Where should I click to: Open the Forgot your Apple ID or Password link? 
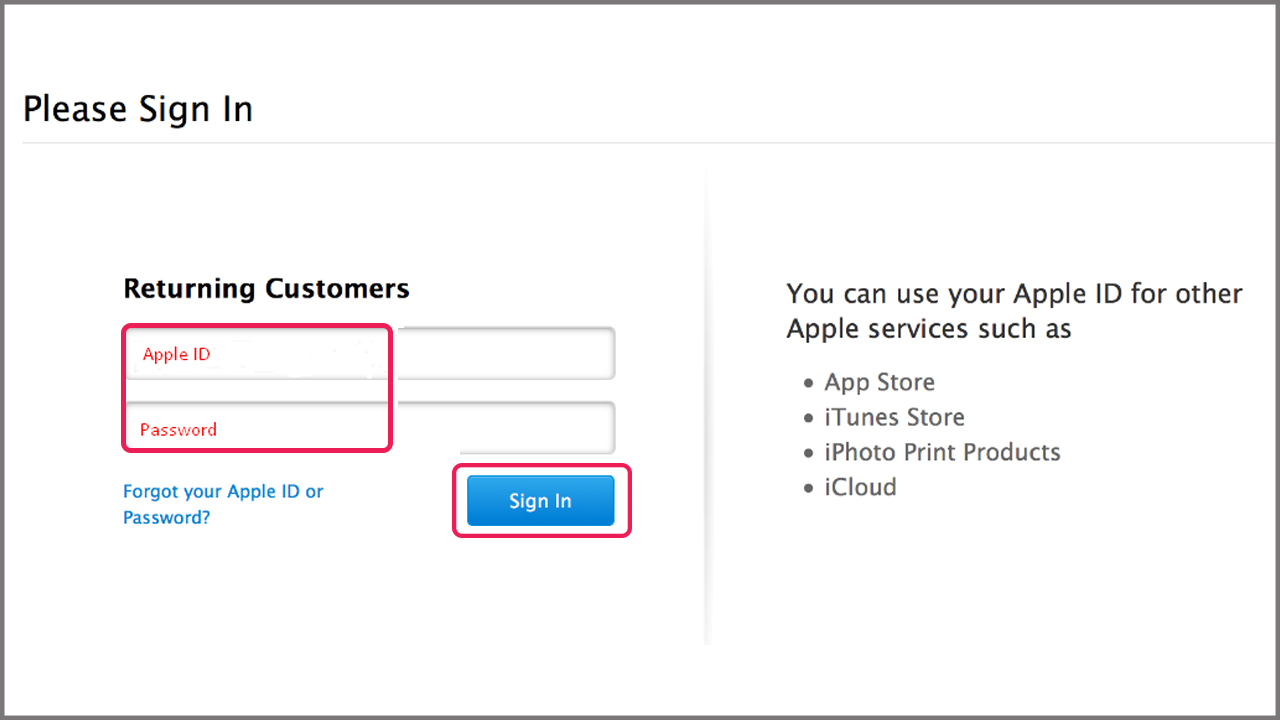222,504
